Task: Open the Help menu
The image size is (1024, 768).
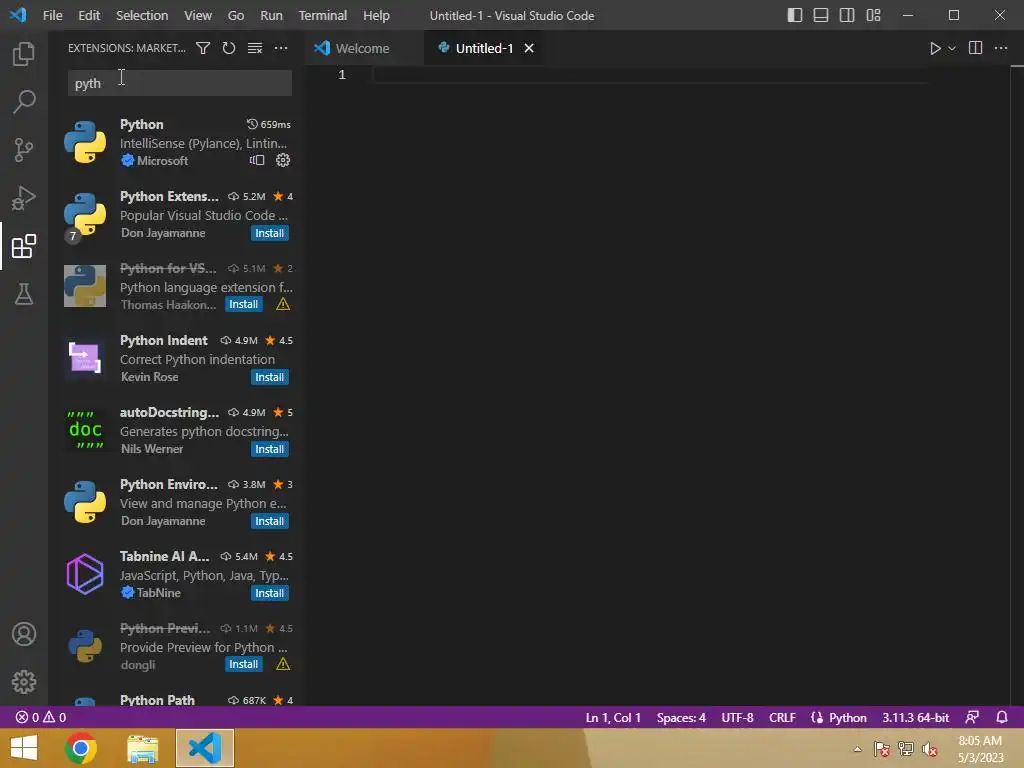Action: (x=376, y=15)
